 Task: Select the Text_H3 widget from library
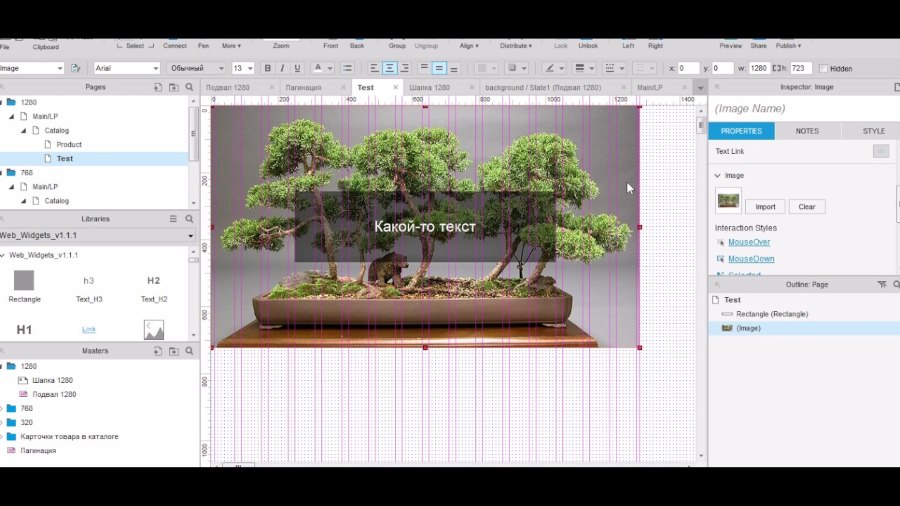point(89,286)
